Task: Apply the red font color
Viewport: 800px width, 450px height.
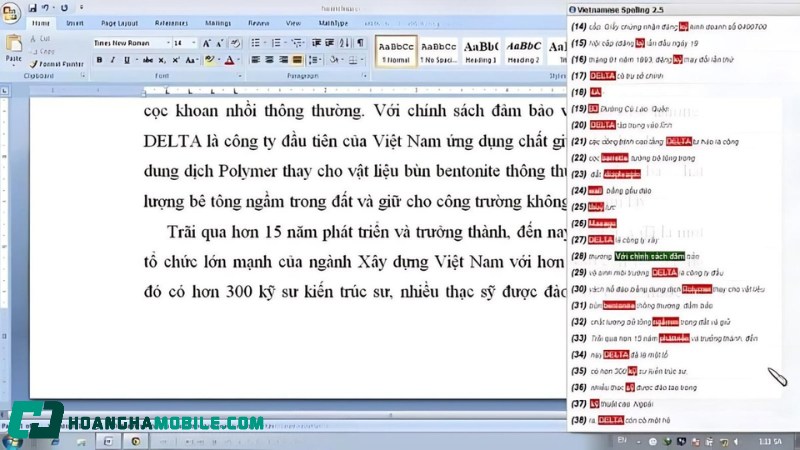Action: (x=230, y=60)
